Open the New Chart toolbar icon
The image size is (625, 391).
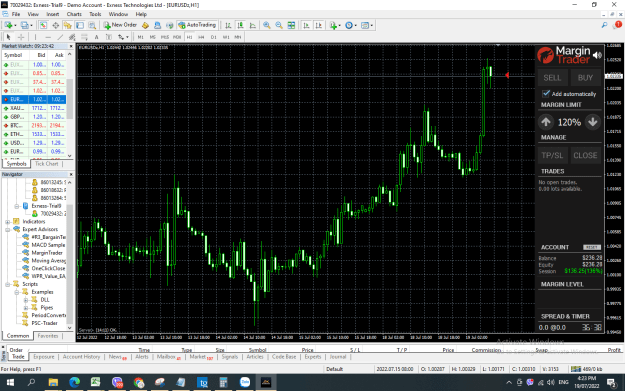pyautogui.click(x=8, y=25)
